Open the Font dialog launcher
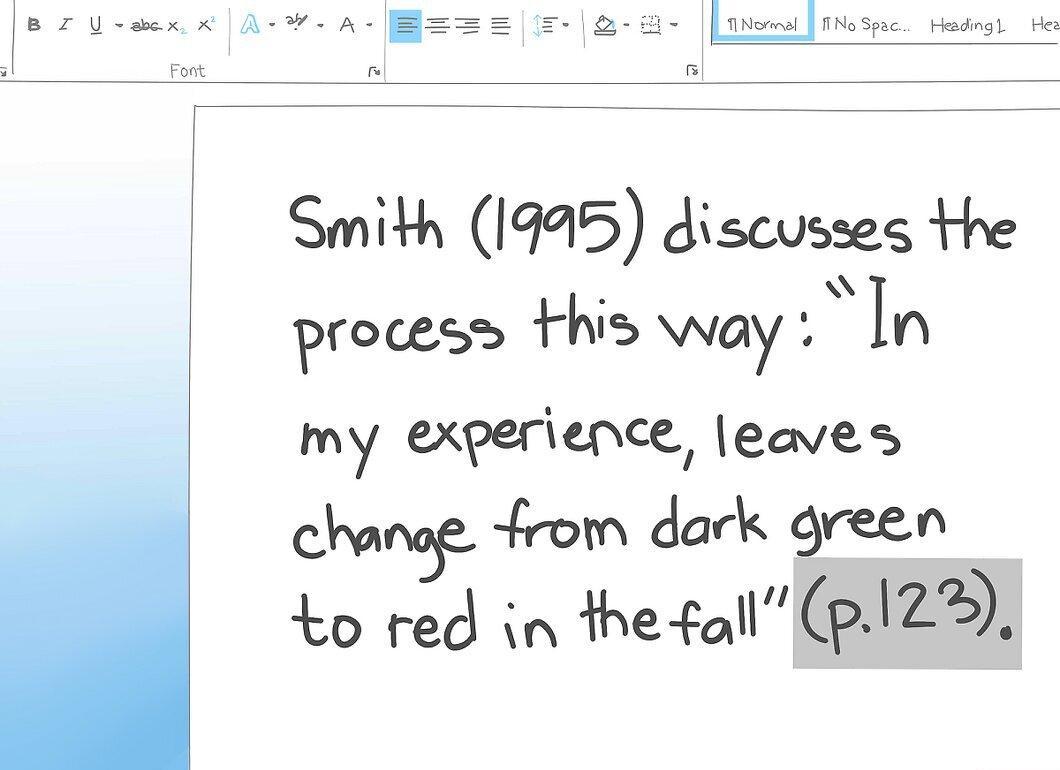 (374, 71)
